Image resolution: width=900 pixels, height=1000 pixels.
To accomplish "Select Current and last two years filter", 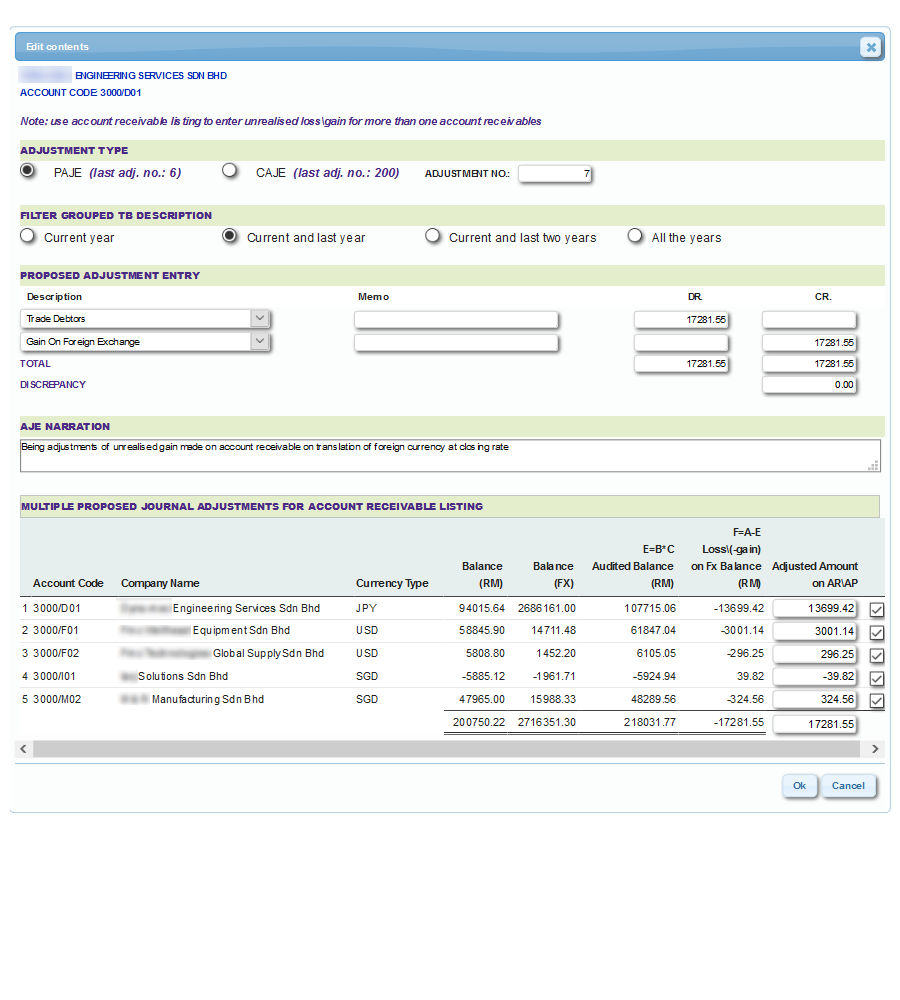I will [433, 237].
